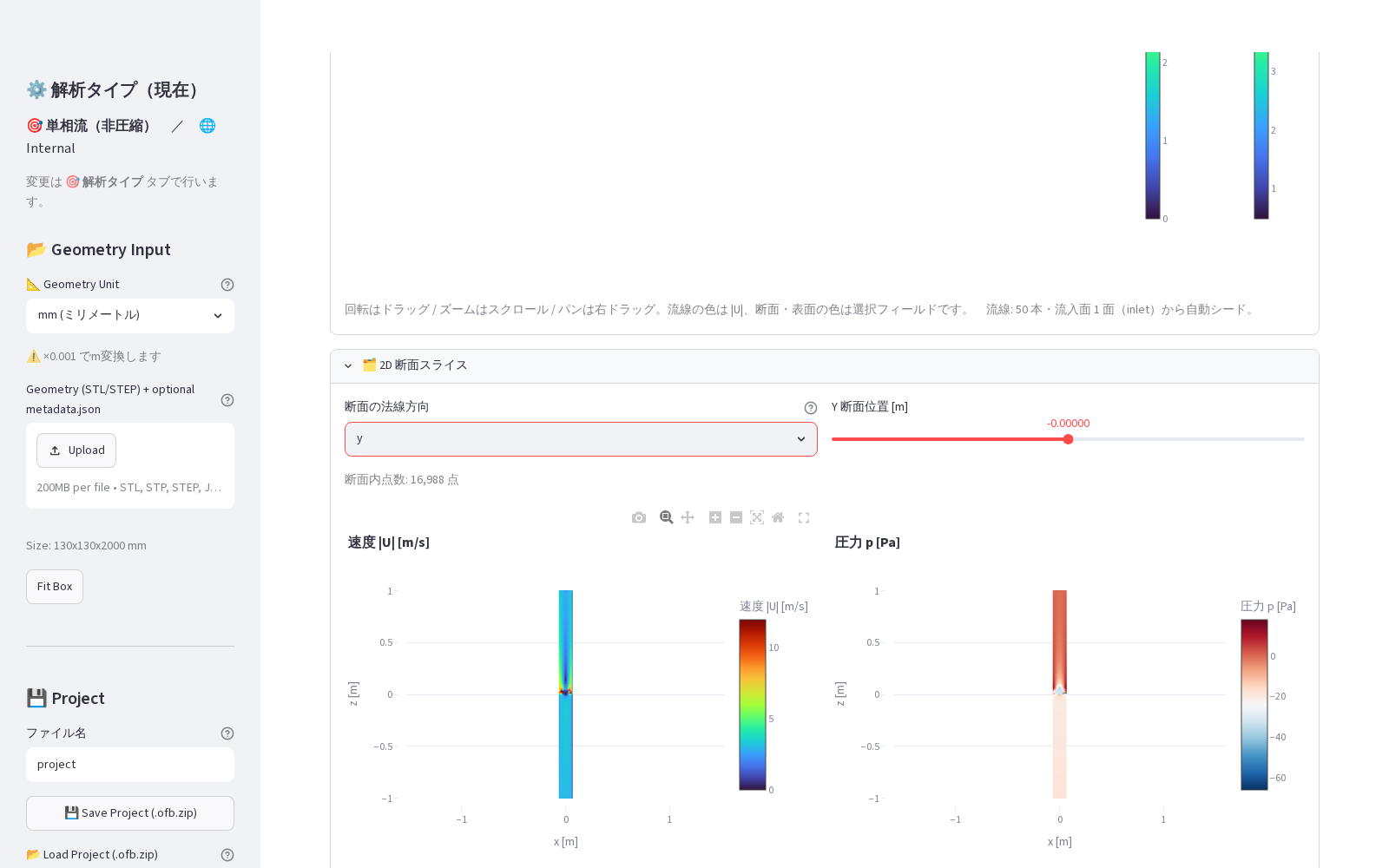Open the Geometry Unit mm dropdown
This screenshot has width=1389, height=868.
coord(130,316)
